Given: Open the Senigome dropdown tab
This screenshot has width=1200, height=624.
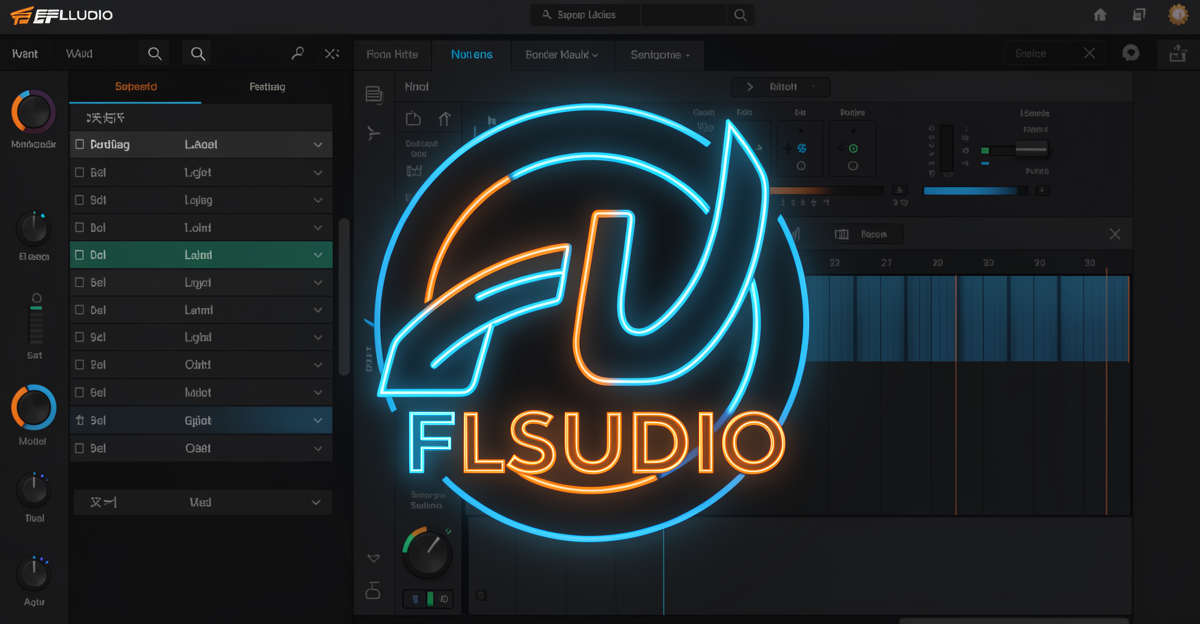Looking at the screenshot, I should 660,55.
